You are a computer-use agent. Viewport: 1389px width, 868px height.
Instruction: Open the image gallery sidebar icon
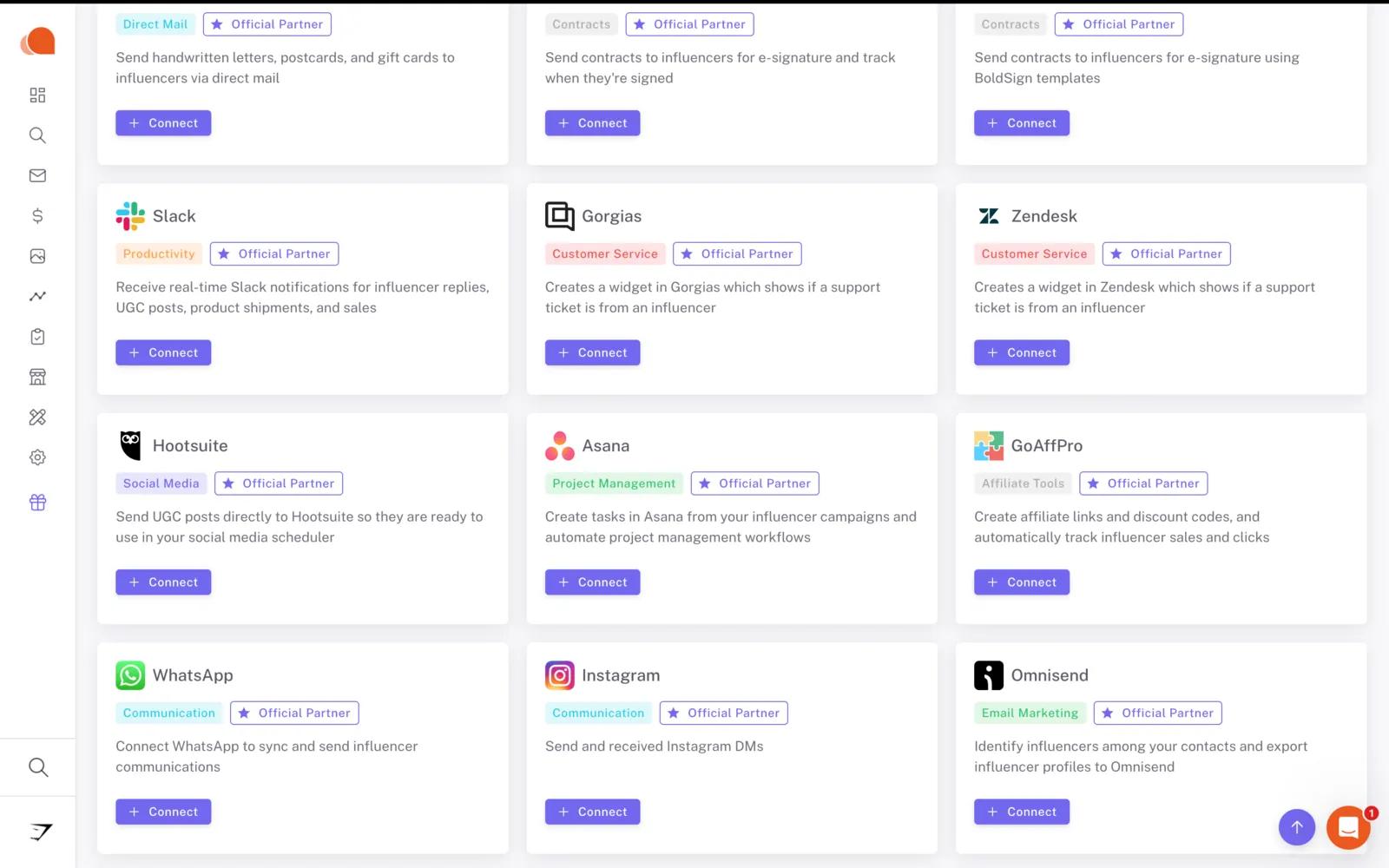click(x=37, y=256)
